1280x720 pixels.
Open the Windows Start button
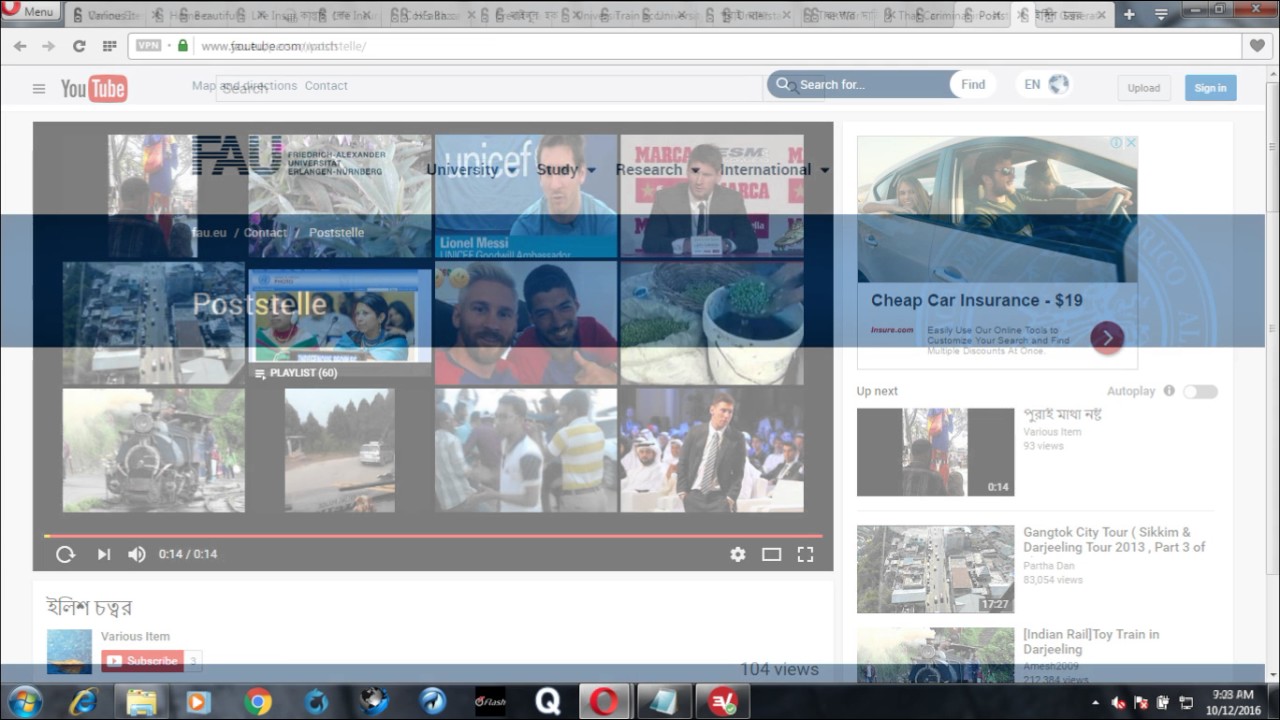pyautogui.click(x=24, y=702)
